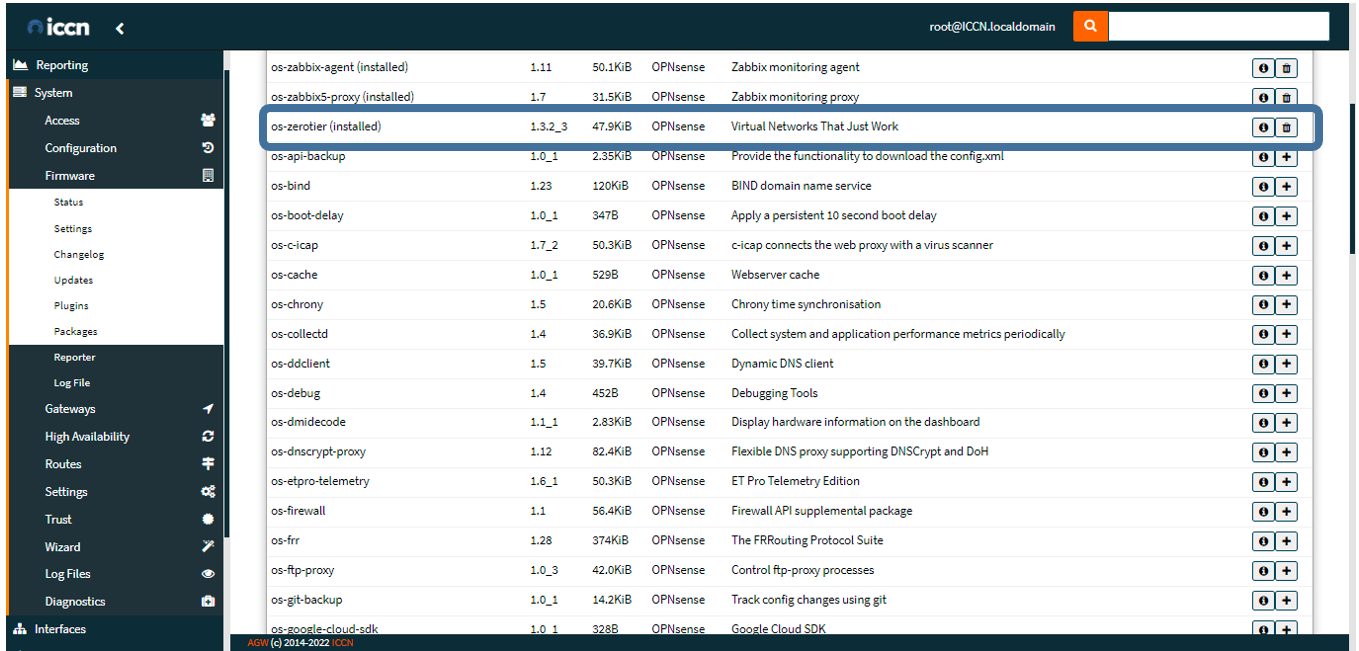Install the os-dmidecode plugin
Image resolution: width=1359 pixels, height=651 pixels.
1287,423
